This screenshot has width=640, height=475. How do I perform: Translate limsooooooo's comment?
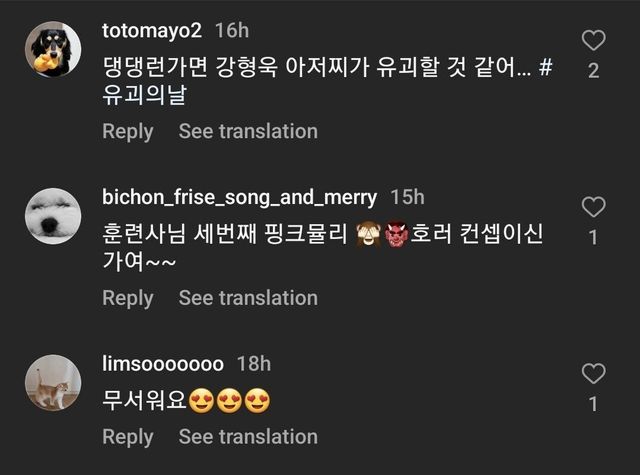[x=248, y=437]
